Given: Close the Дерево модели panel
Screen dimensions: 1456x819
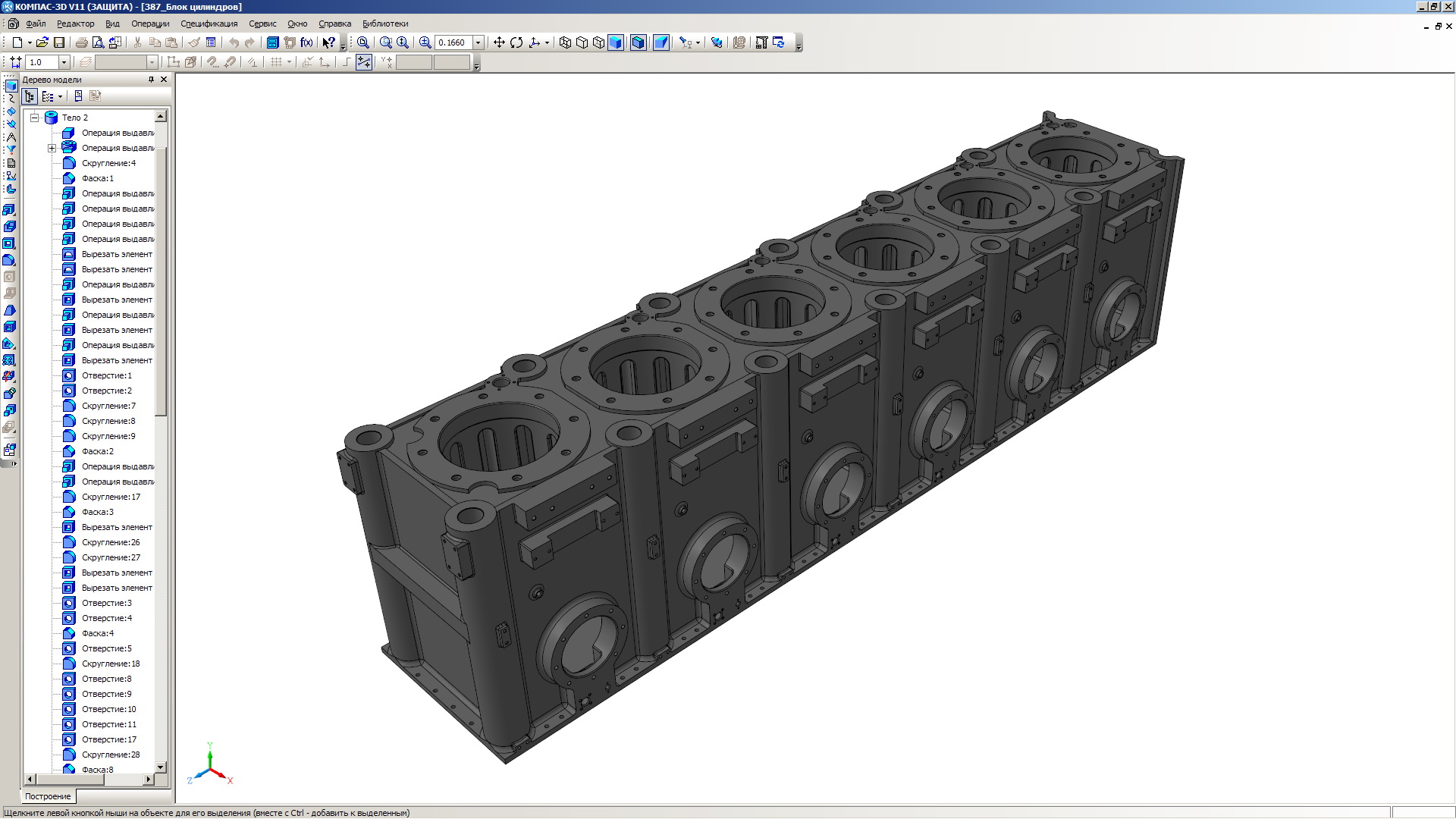Looking at the screenshot, I should click(x=164, y=80).
